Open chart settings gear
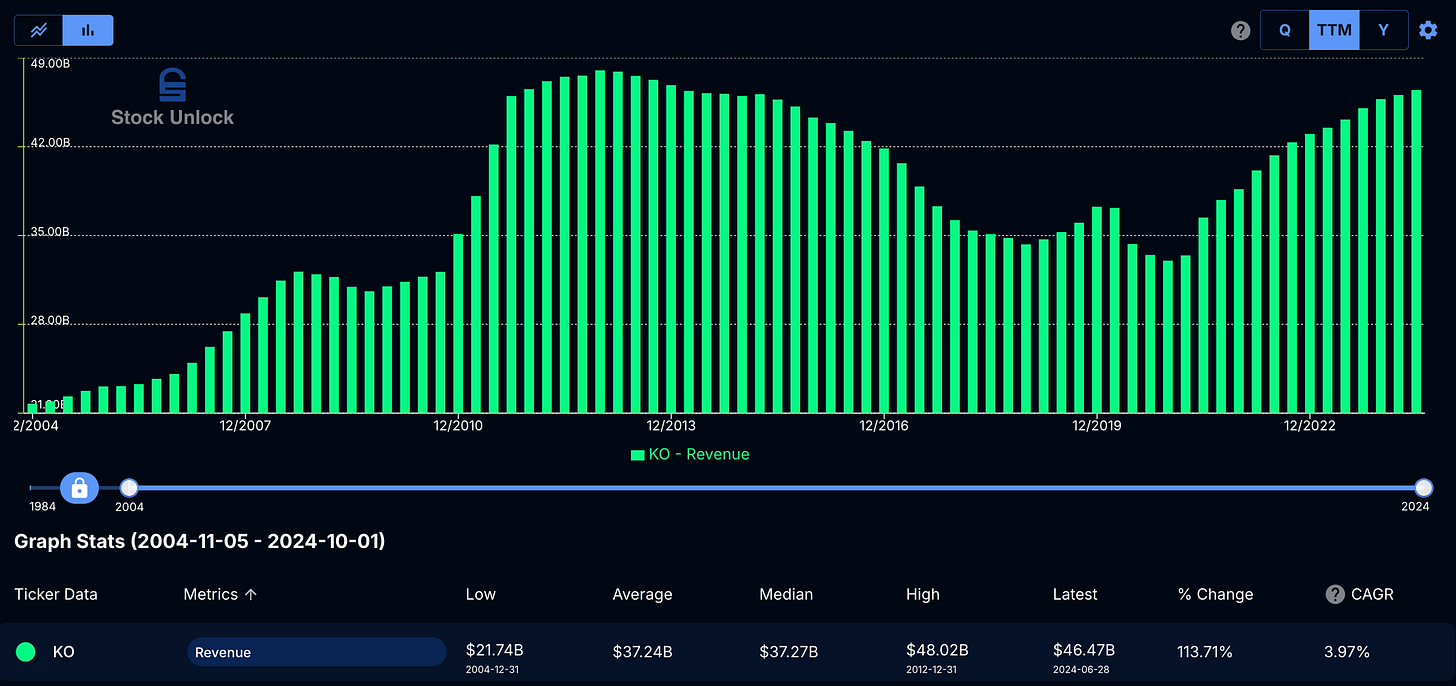The image size is (1456, 686). coord(1428,30)
